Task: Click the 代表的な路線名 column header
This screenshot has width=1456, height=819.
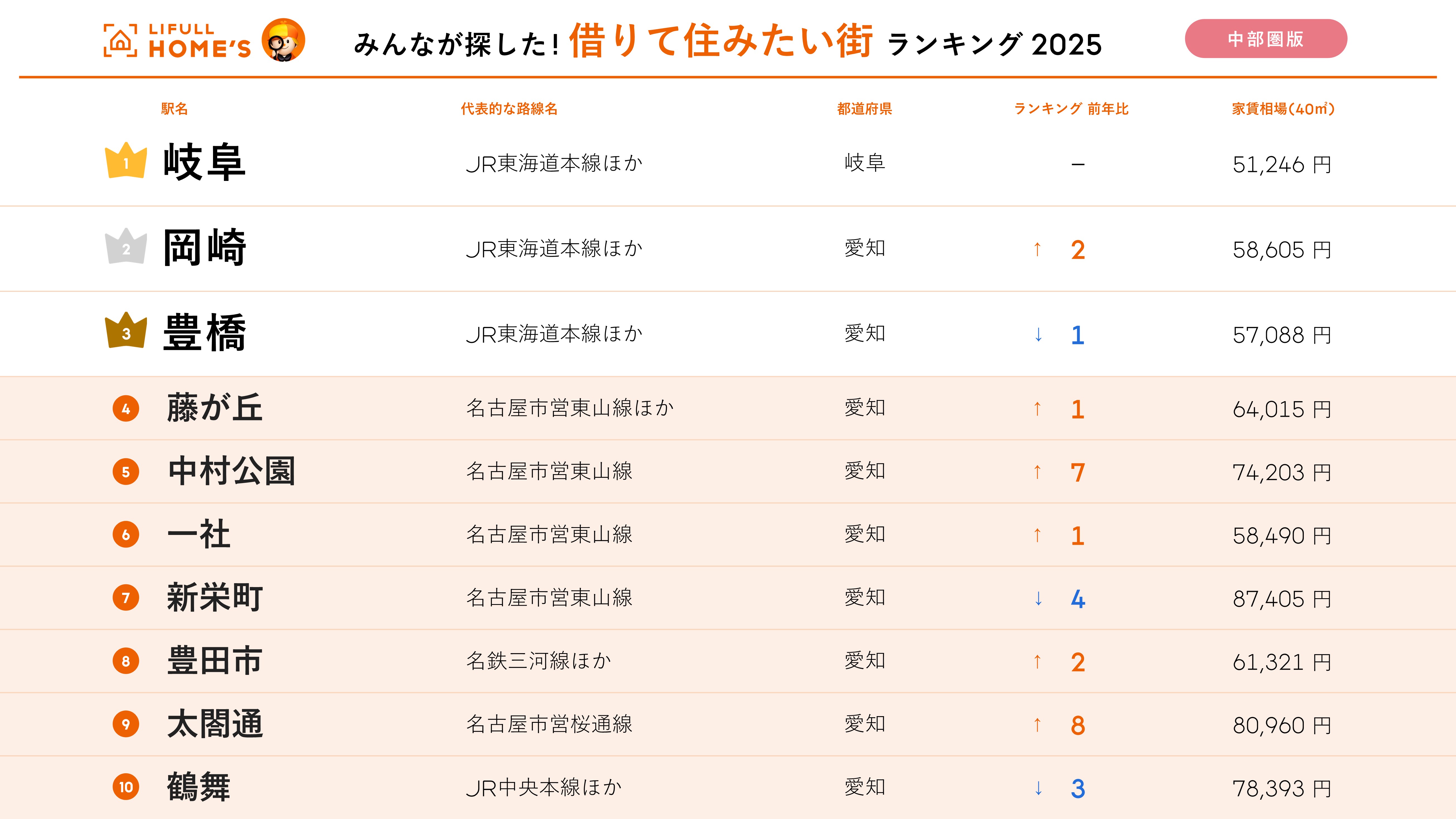Action: point(509,108)
